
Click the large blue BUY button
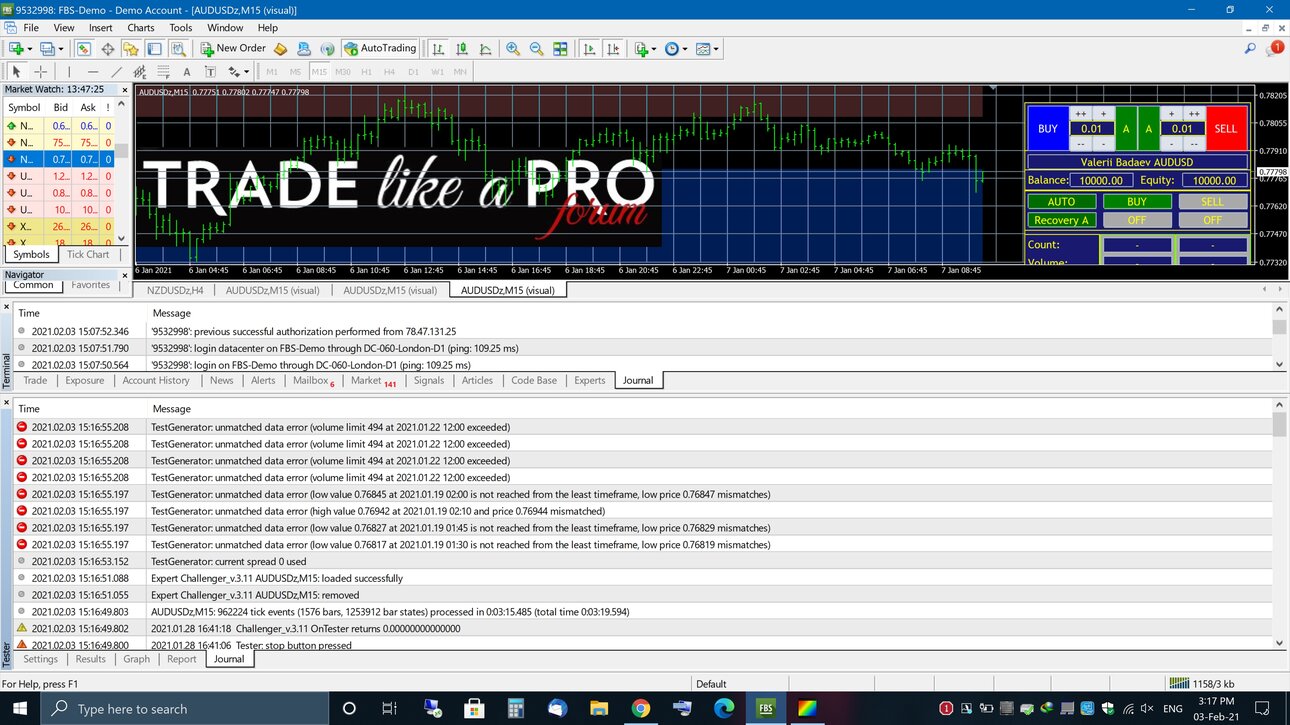[x=1048, y=129]
